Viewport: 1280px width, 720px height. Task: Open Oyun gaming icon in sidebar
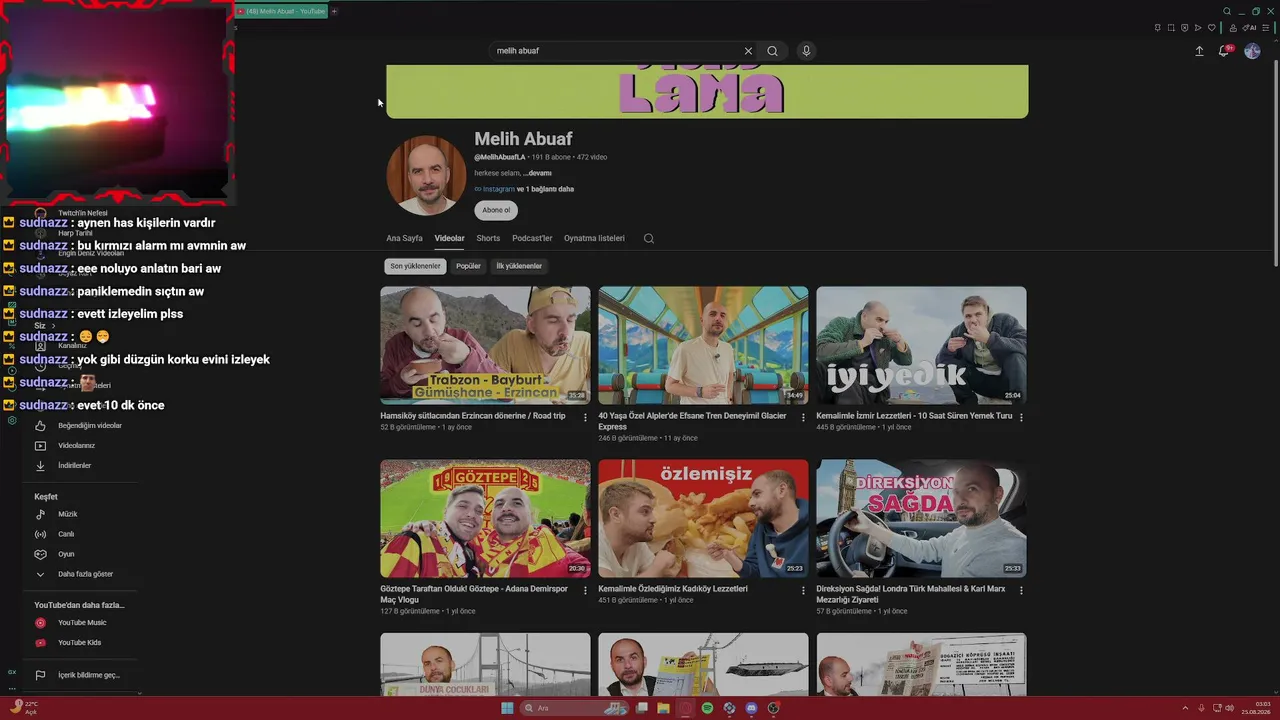click(x=40, y=554)
